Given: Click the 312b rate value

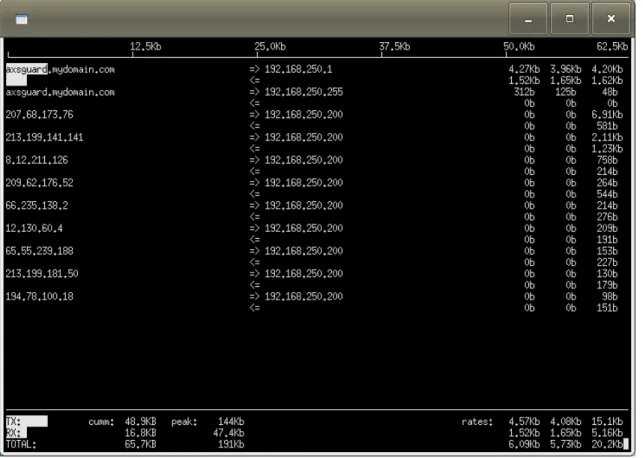Looking at the screenshot, I should [x=524, y=92].
